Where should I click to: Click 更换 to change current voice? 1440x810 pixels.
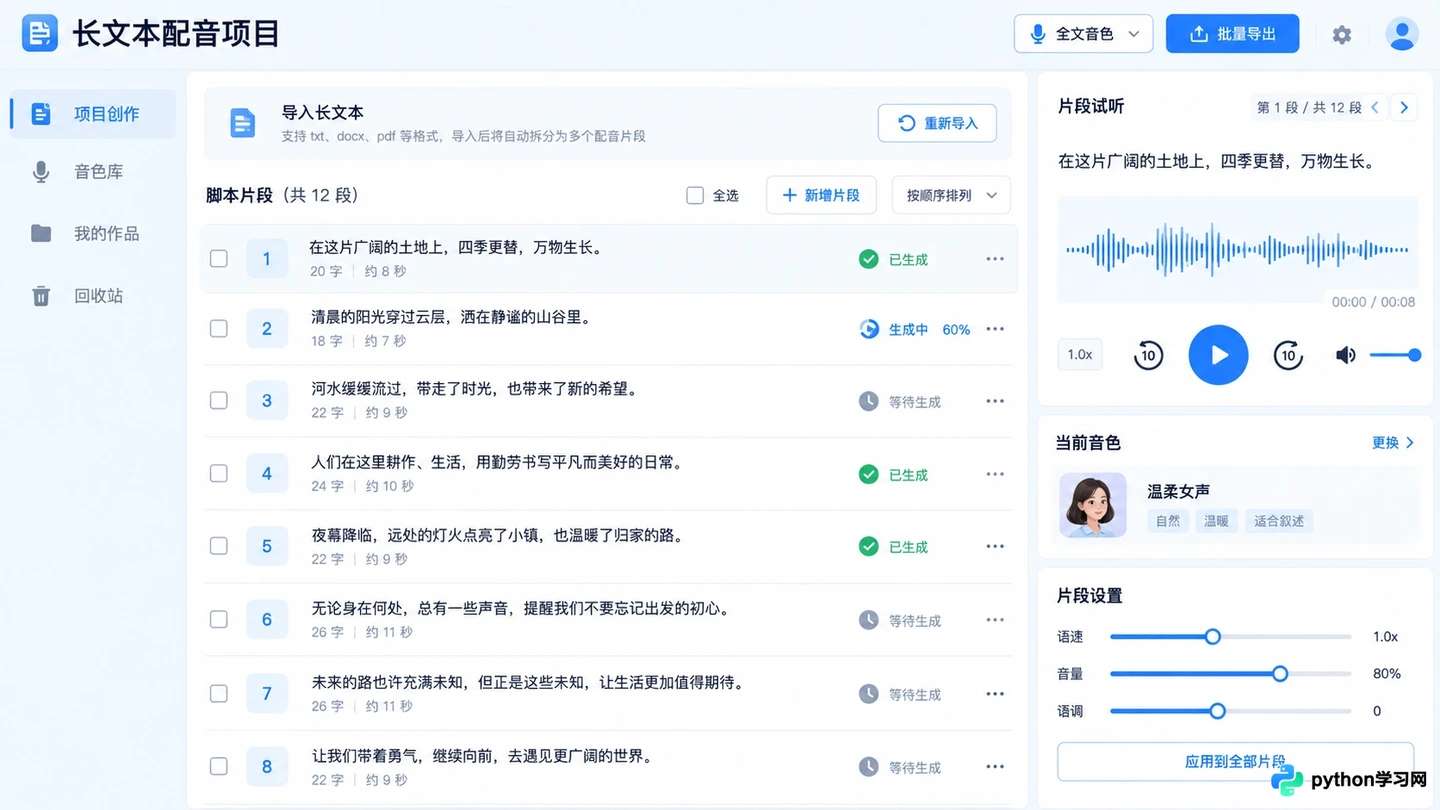(1393, 443)
